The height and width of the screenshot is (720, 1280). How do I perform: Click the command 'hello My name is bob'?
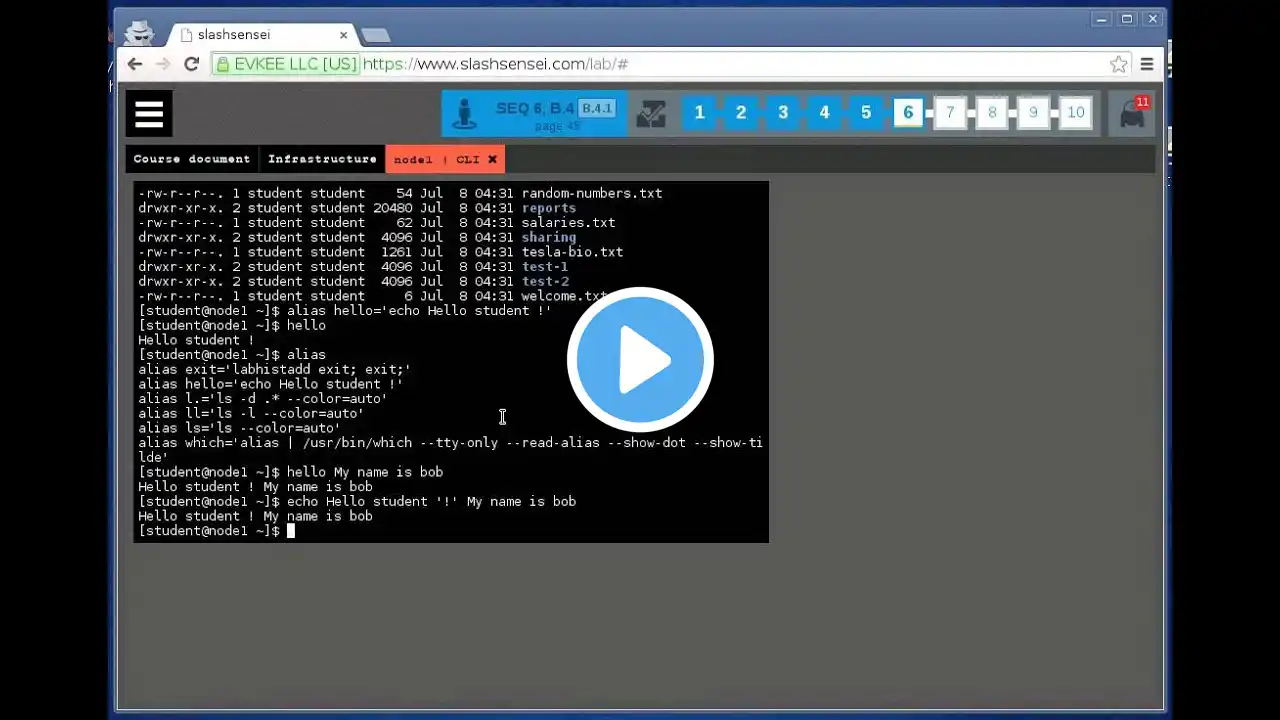(x=365, y=472)
